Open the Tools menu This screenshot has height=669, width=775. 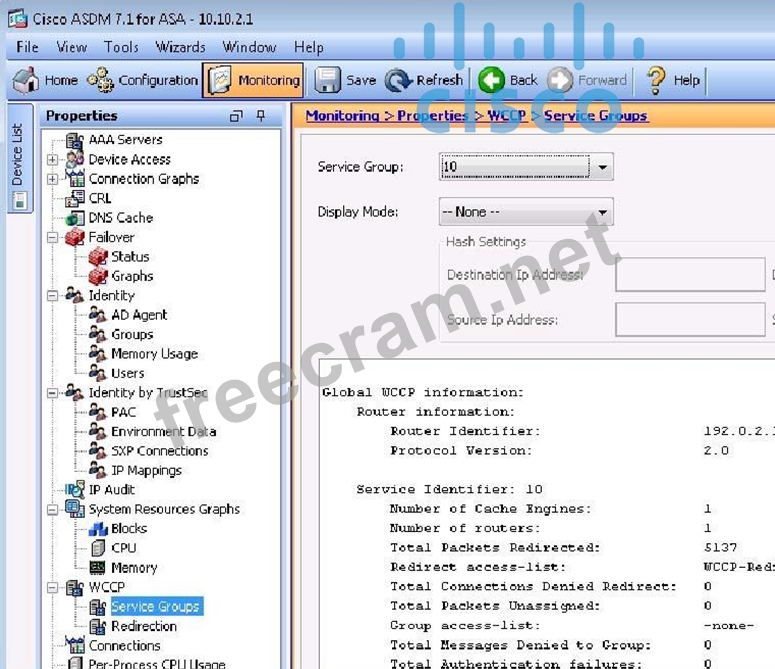coord(121,47)
